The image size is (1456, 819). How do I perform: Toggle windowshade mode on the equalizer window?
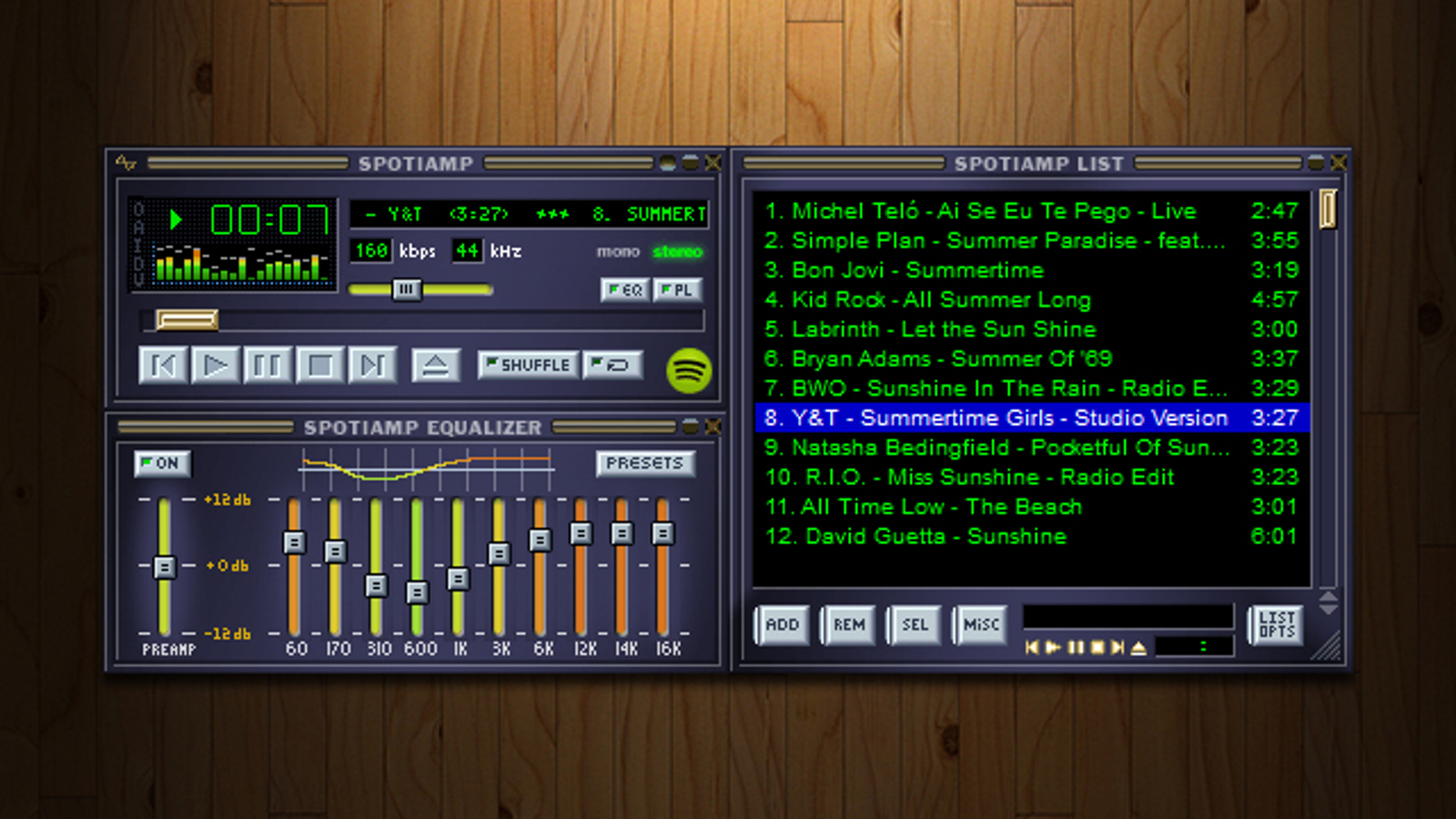tap(691, 426)
